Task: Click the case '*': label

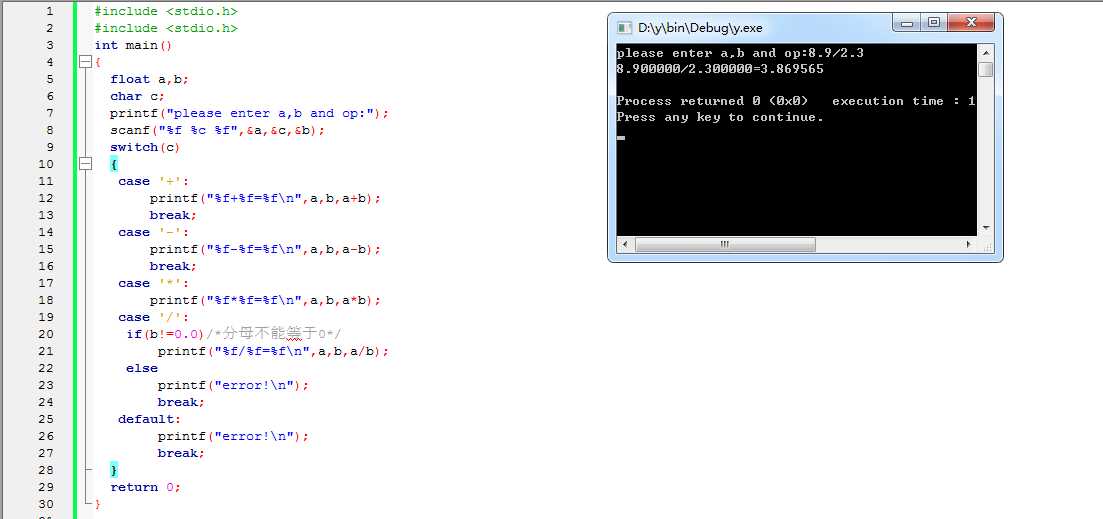Action: click(153, 283)
